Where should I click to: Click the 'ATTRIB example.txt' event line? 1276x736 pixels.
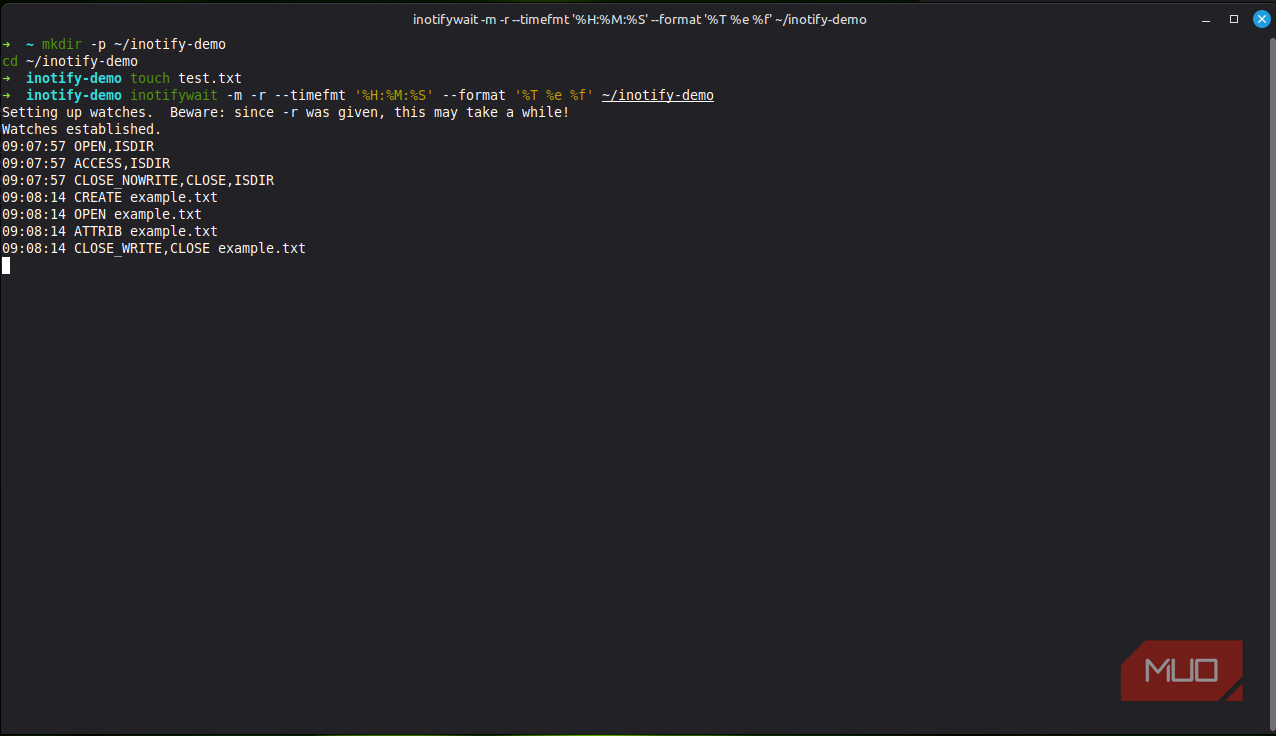pyautogui.click(x=110, y=231)
